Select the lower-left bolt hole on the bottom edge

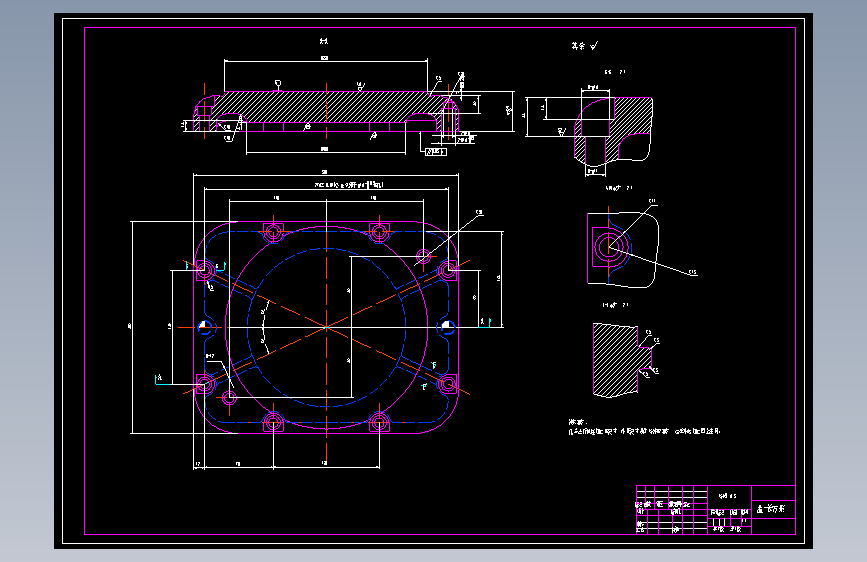point(273,423)
